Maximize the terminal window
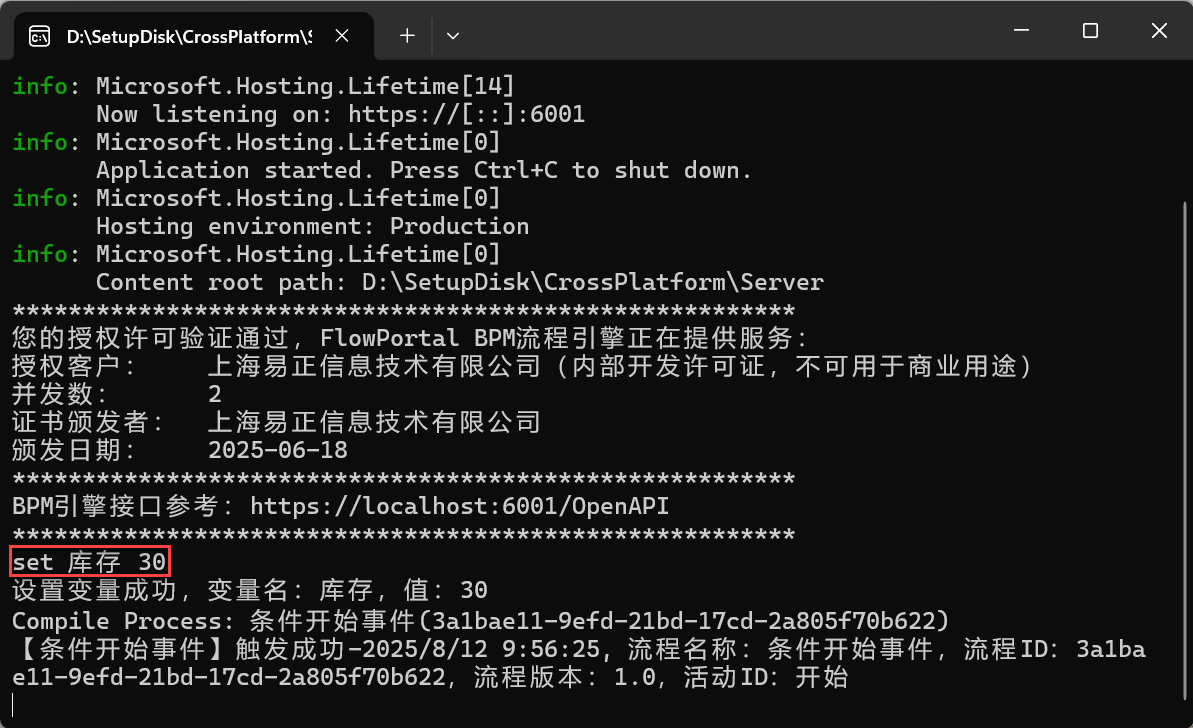This screenshot has width=1193, height=728. 1089,31
